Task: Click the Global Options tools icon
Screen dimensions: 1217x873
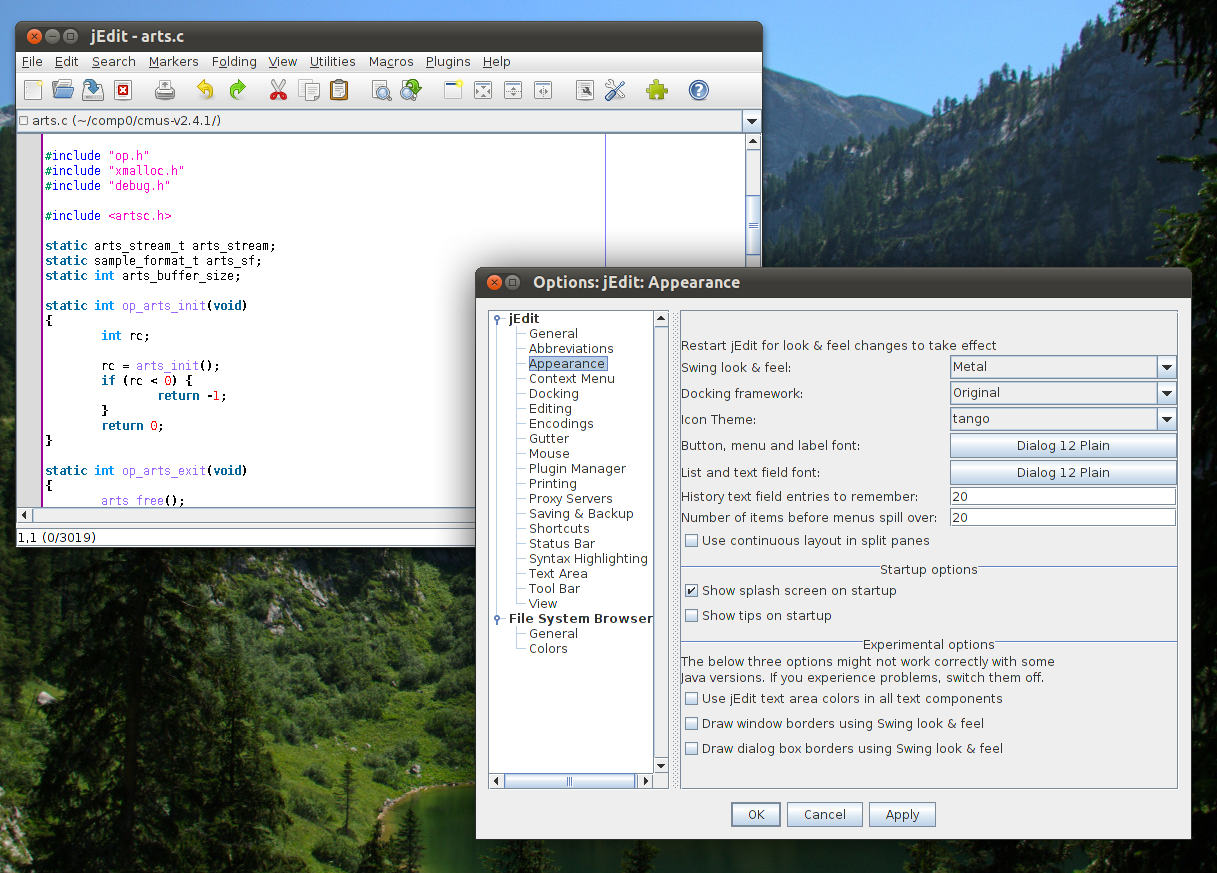Action: point(615,90)
